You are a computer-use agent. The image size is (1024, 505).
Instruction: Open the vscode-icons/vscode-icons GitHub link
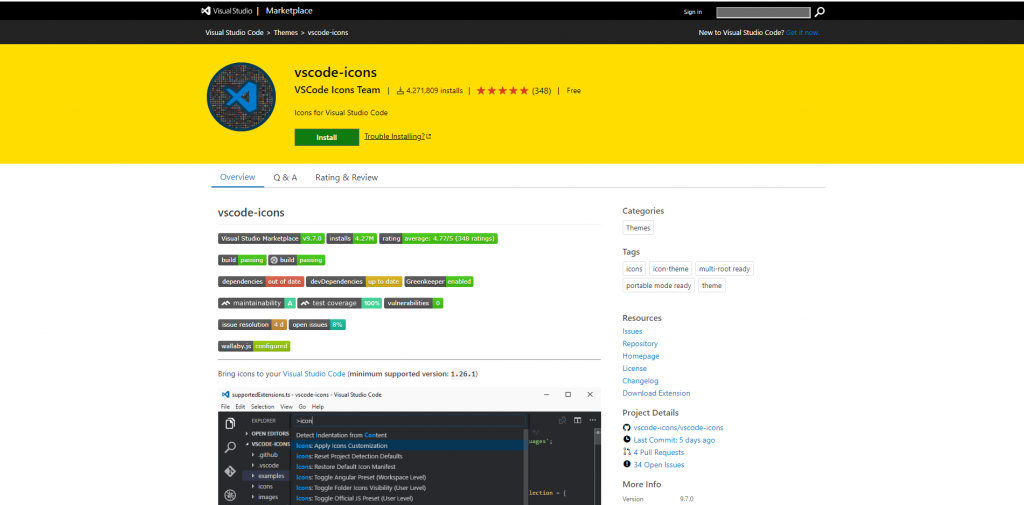pos(678,427)
